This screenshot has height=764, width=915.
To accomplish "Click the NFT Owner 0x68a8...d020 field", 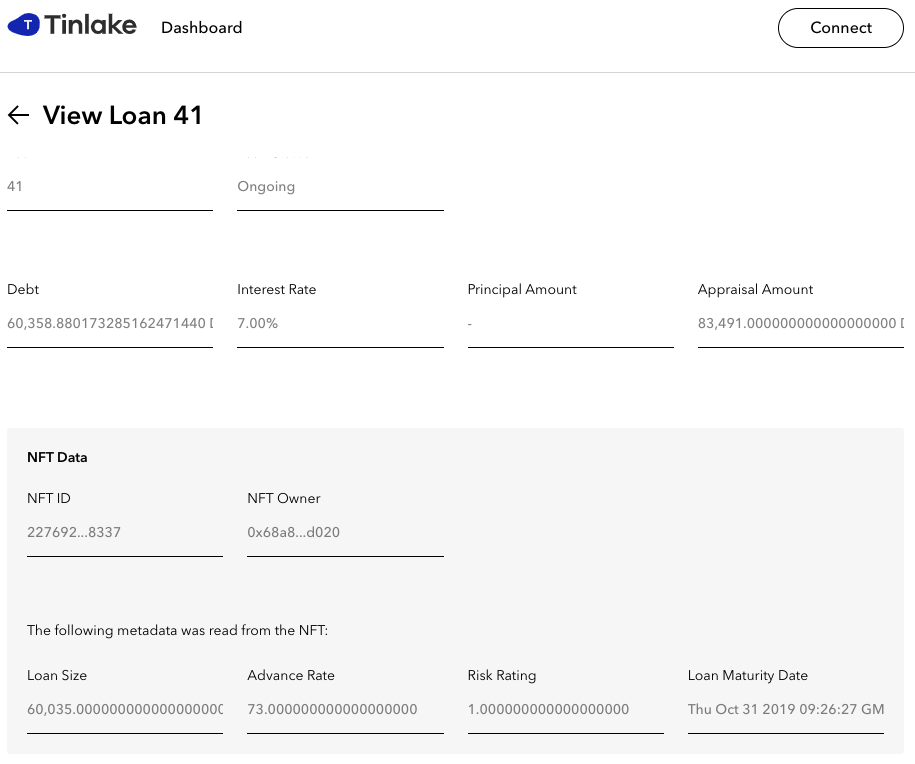I will [x=345, y=532].
